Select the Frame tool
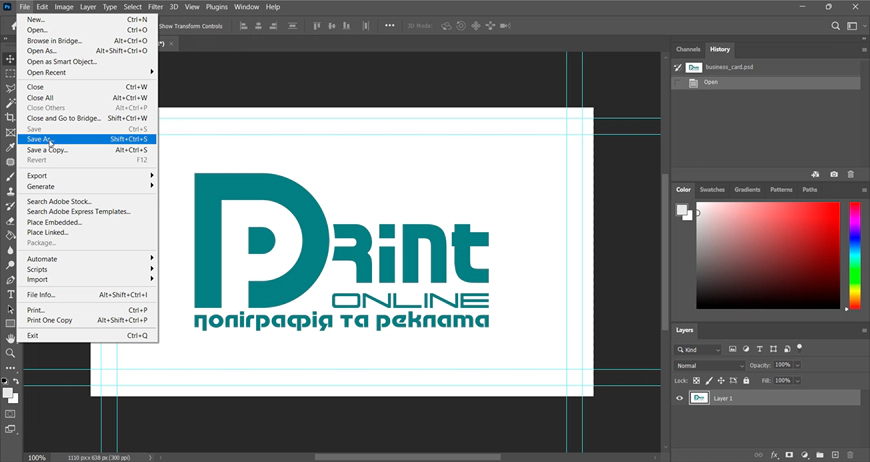 coord(10,132)
